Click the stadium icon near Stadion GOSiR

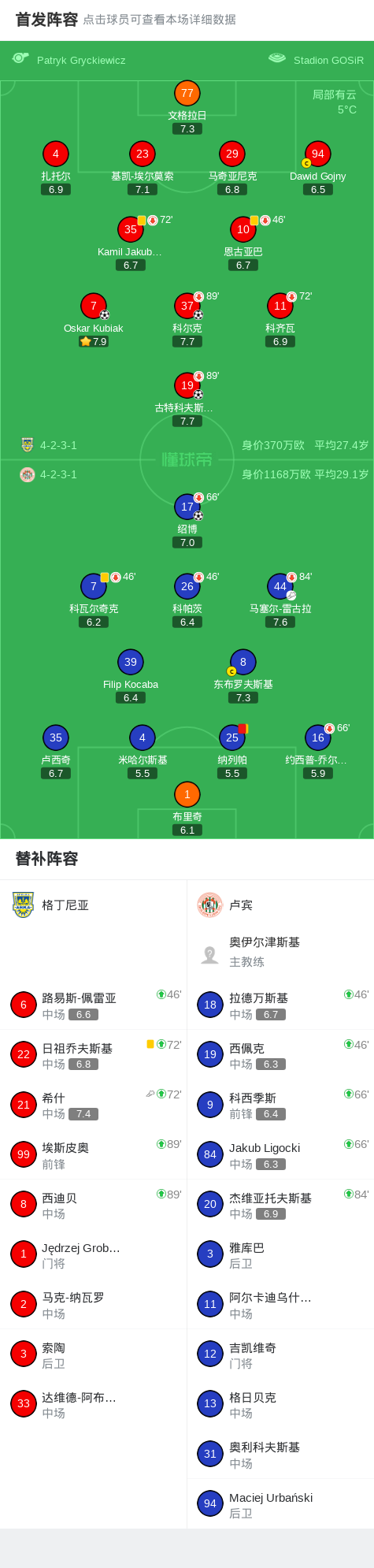tap(277, 58)
